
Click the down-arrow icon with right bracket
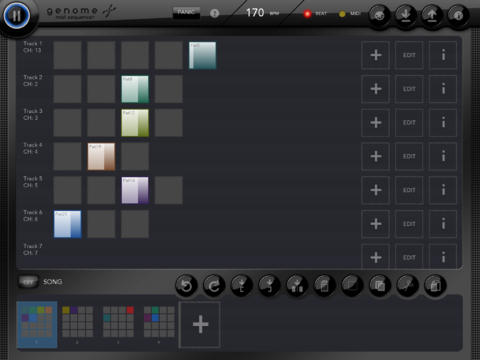[x=269, y=285]
